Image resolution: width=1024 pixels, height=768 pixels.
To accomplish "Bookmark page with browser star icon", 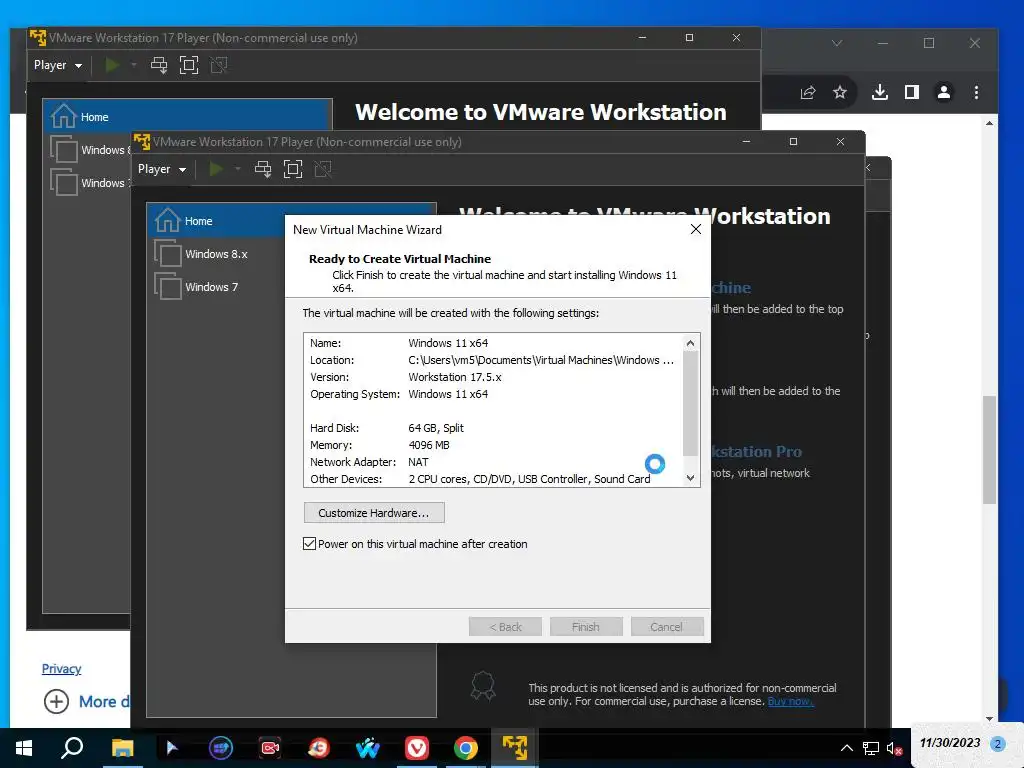I will (840, 92).
